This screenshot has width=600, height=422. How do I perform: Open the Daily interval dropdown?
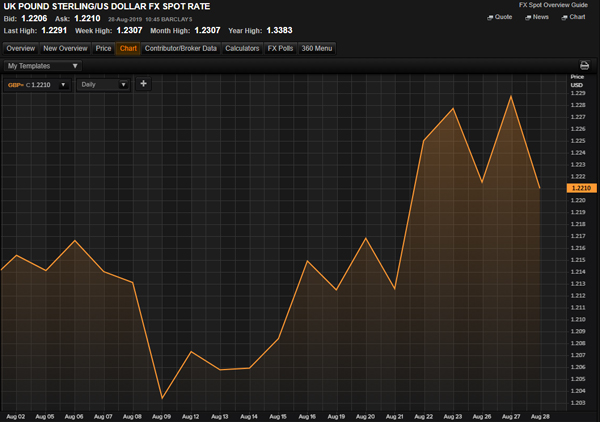point(124,85)
